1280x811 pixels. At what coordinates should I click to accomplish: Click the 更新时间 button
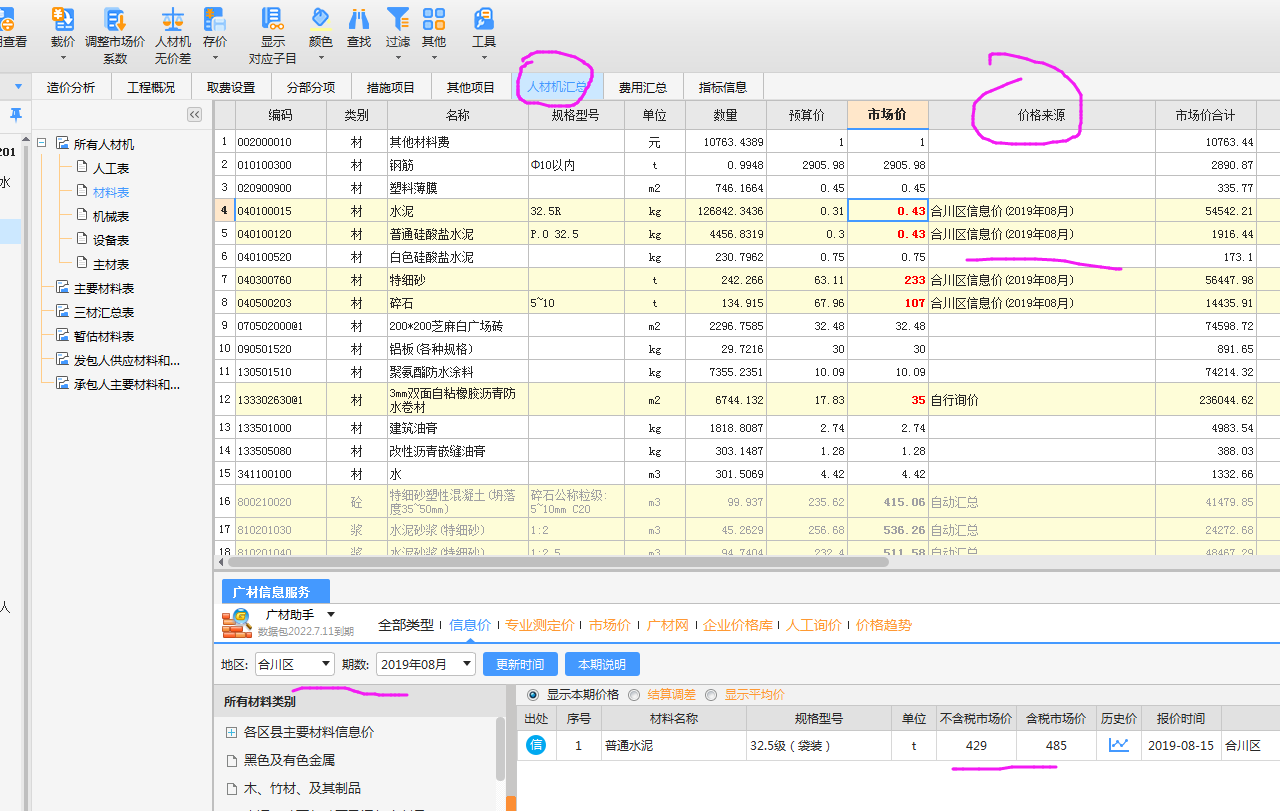point(520,664)
